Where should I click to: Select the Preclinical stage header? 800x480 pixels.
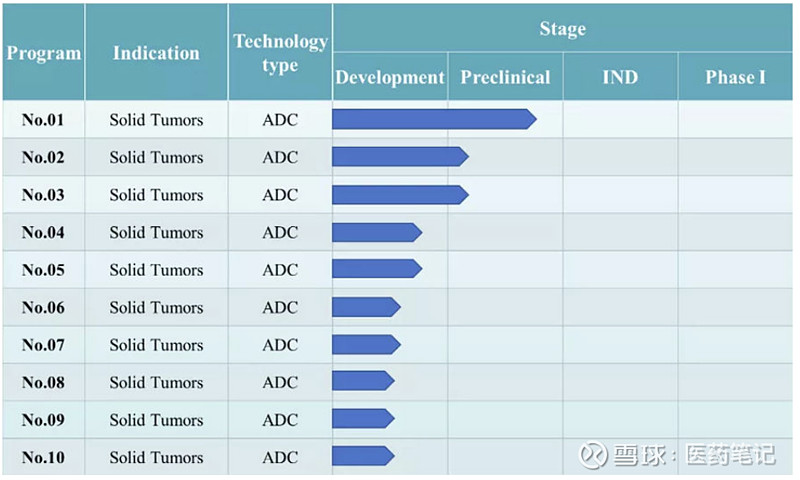point(505,77)
